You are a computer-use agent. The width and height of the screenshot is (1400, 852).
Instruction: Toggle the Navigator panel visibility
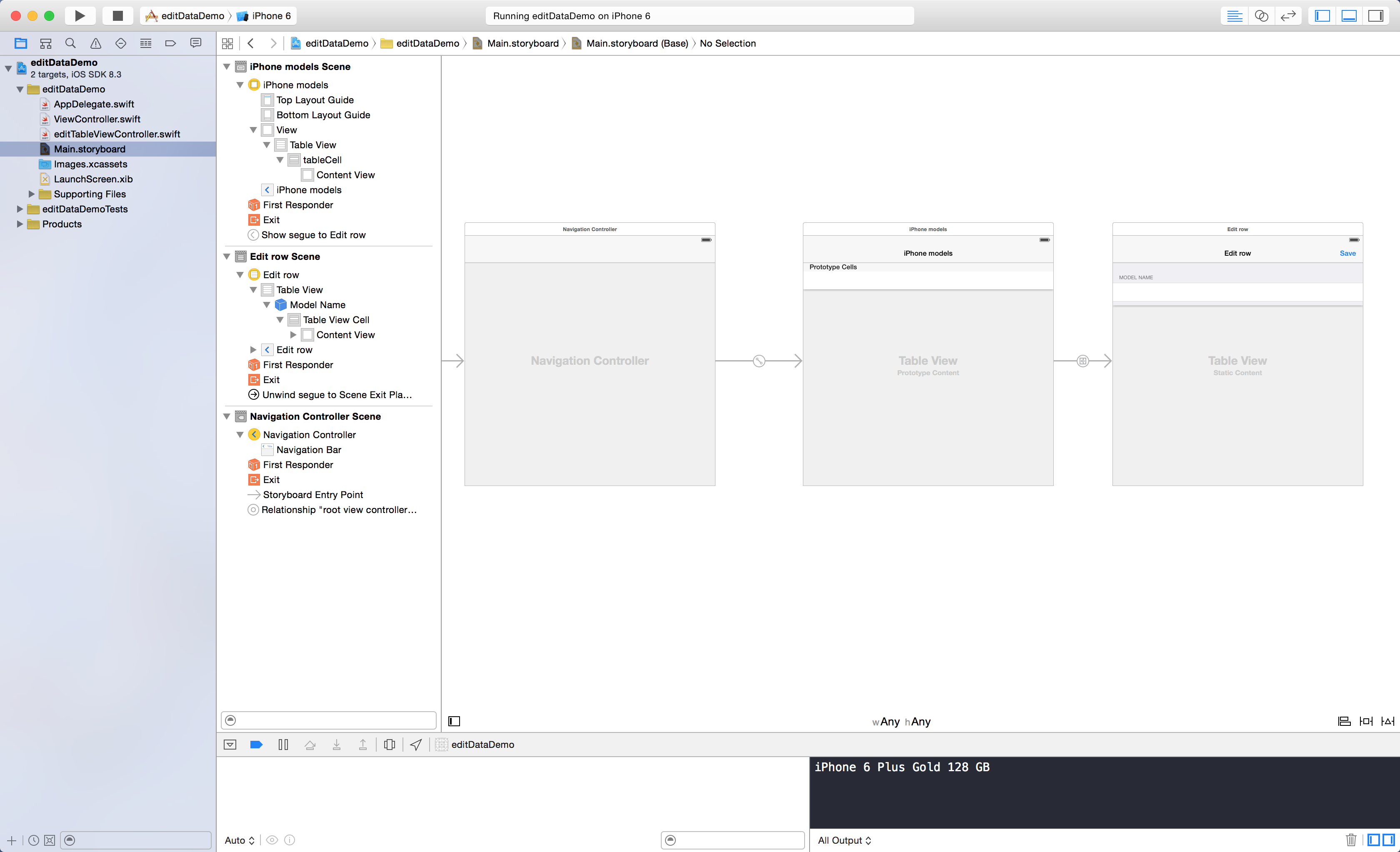coord(1322,16)
